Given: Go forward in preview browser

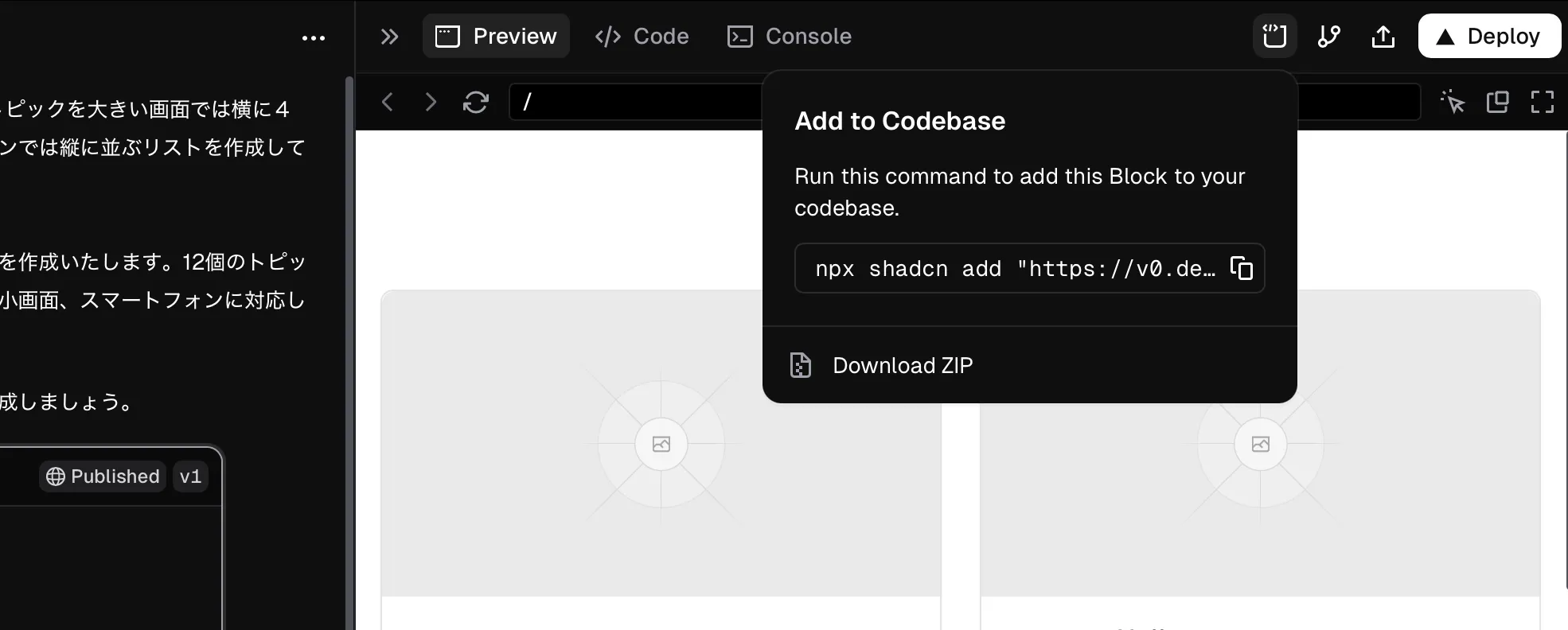Looking at the screenshot, I should (x=431, y=102).
